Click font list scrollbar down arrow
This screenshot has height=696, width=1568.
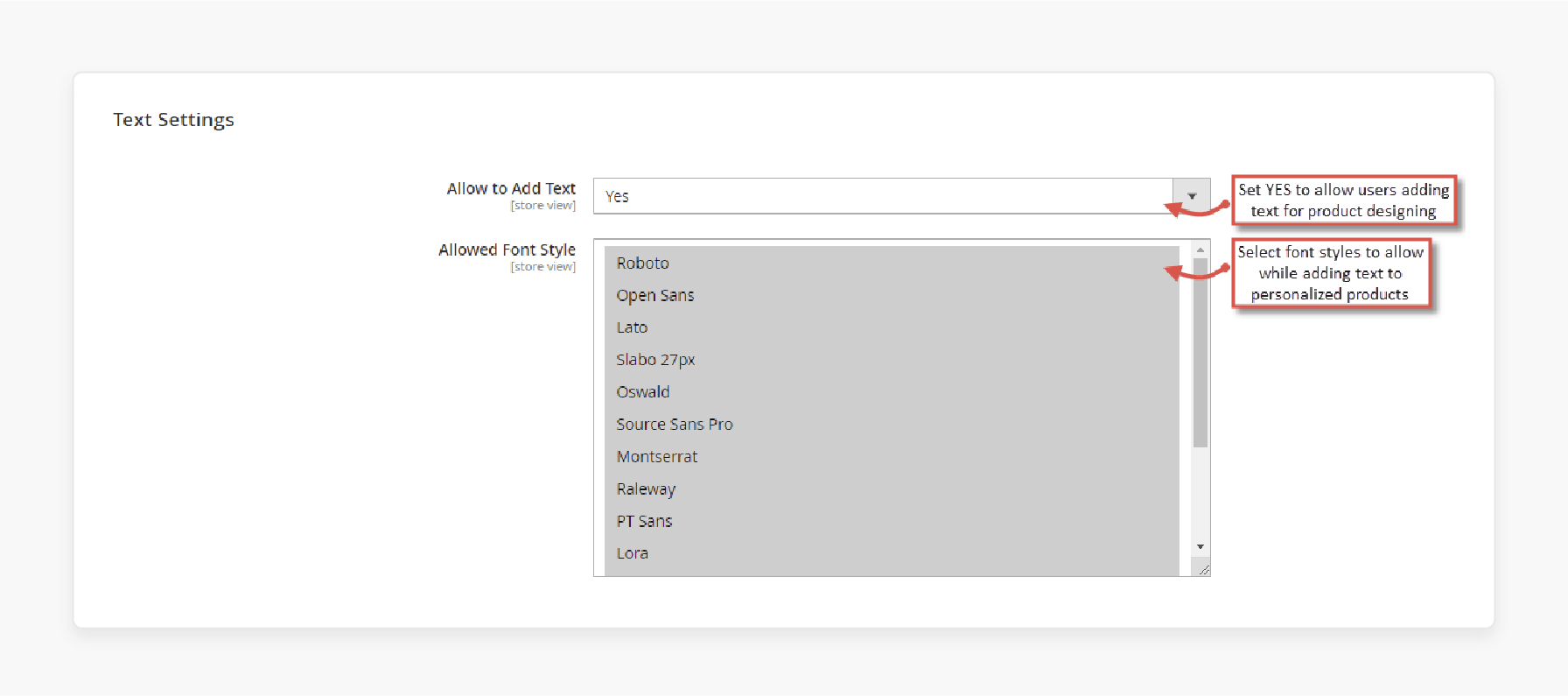tap(1200, 546)
